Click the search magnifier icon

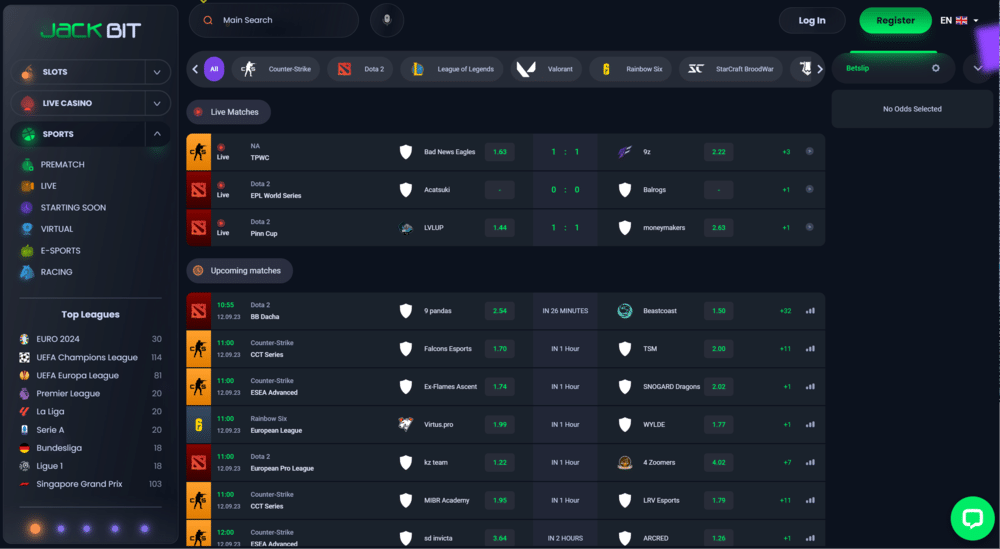208,20
